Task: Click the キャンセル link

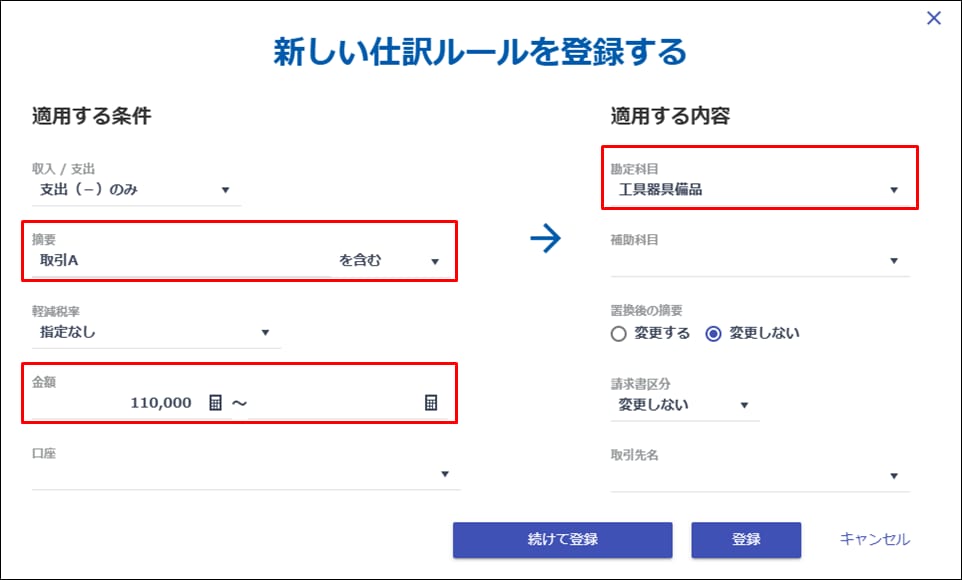Action: (x=875, y=540)
